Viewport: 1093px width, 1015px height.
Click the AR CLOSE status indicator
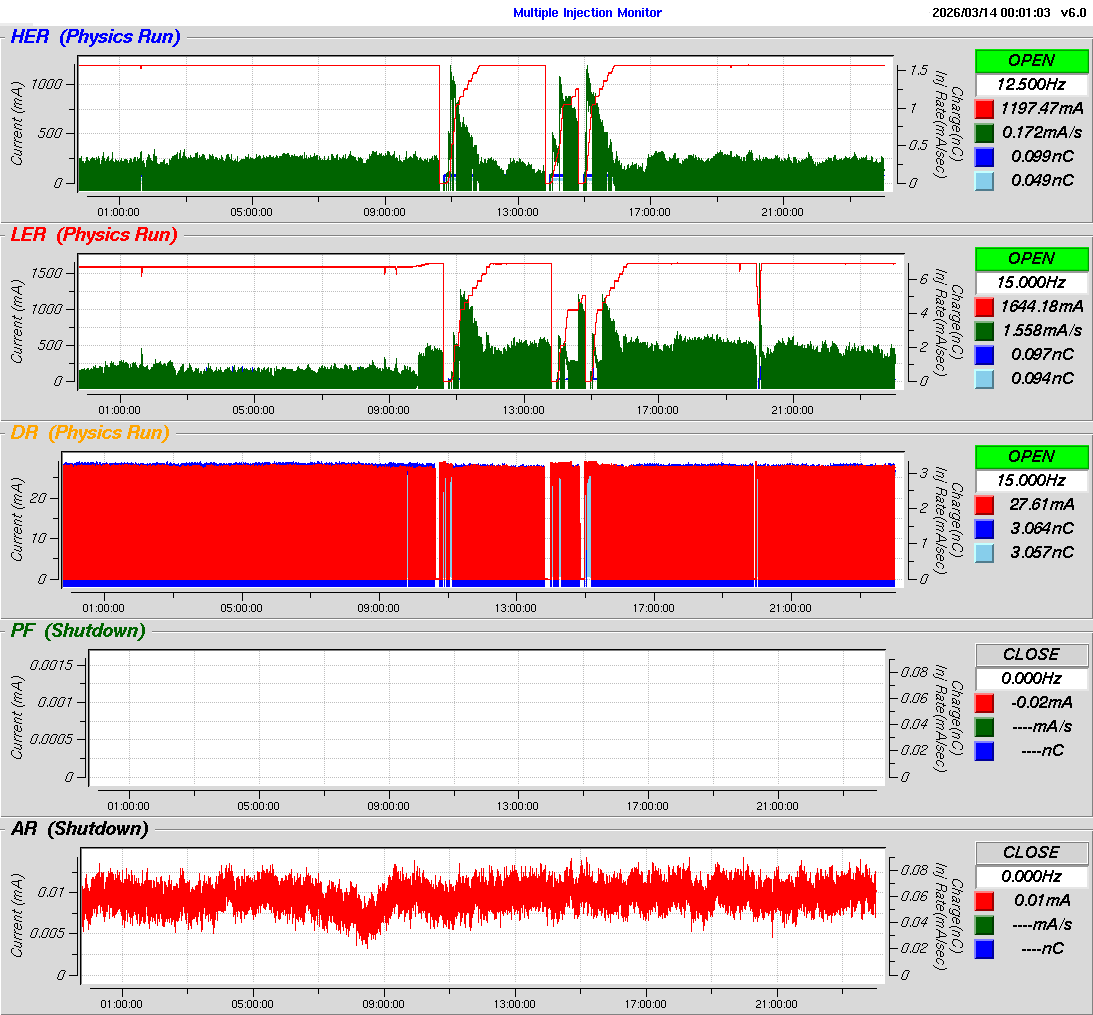1031,853
